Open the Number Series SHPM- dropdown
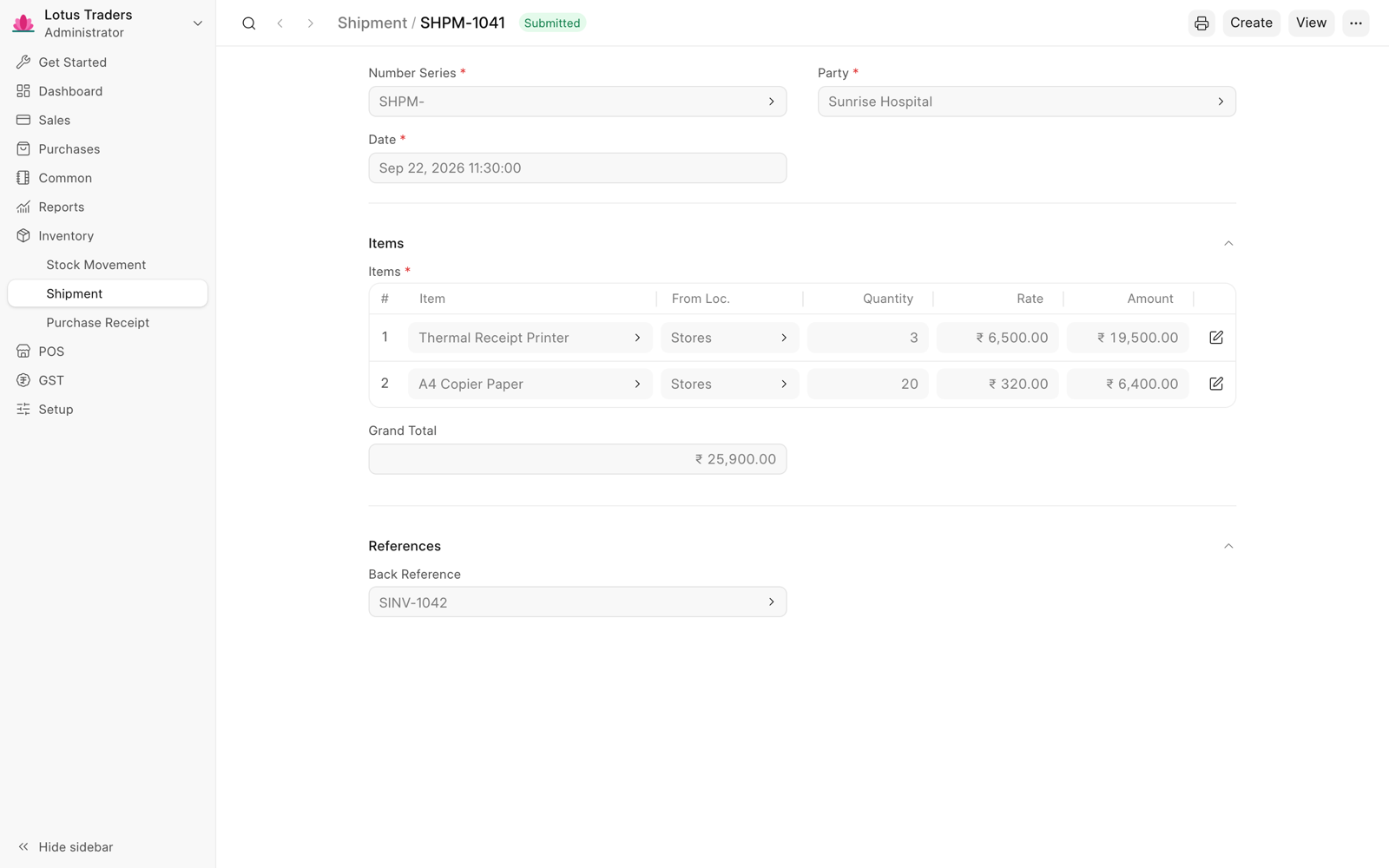Screen dimensions: 1389x868 577,102
